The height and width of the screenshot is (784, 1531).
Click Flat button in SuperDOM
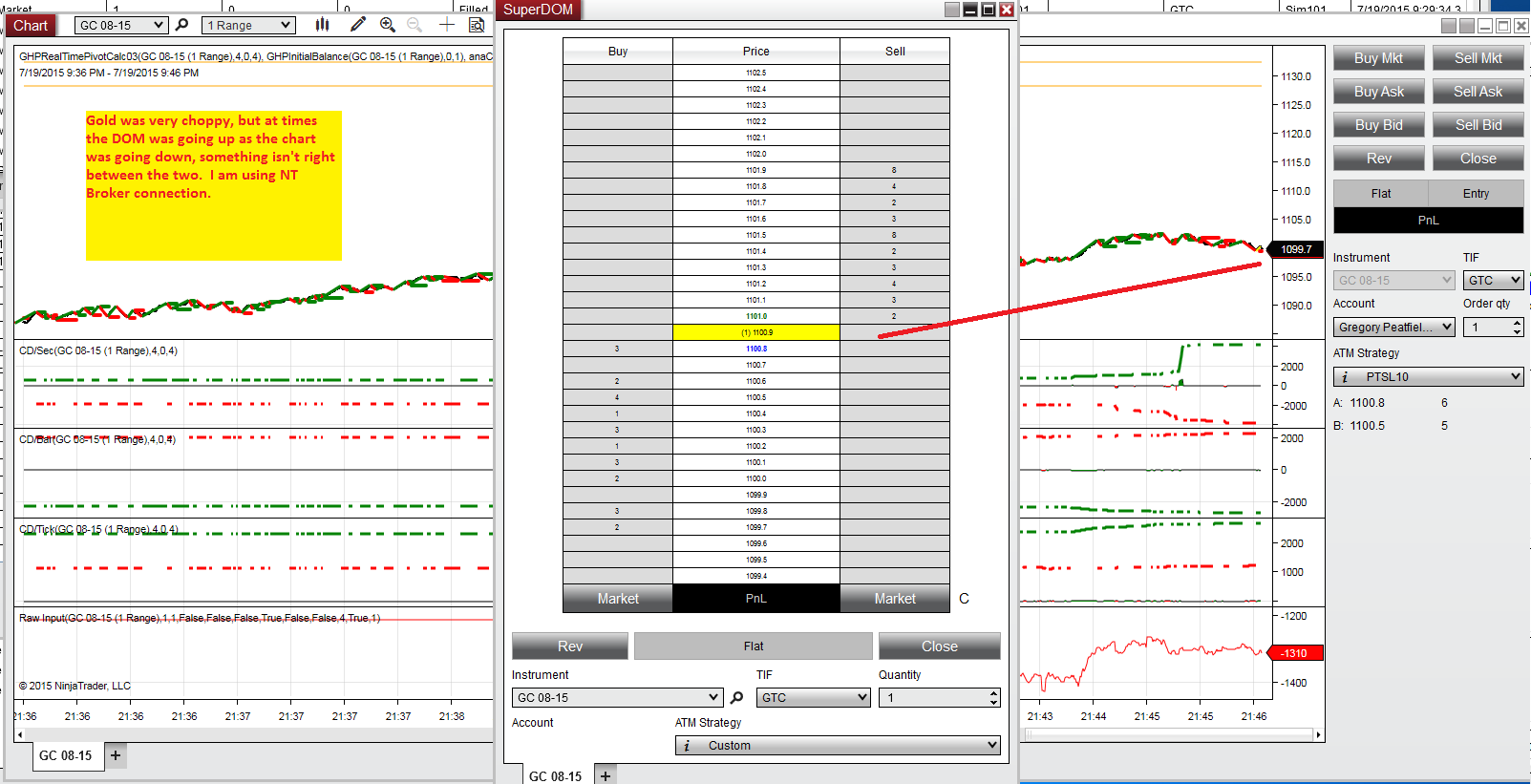pos(754,646)
